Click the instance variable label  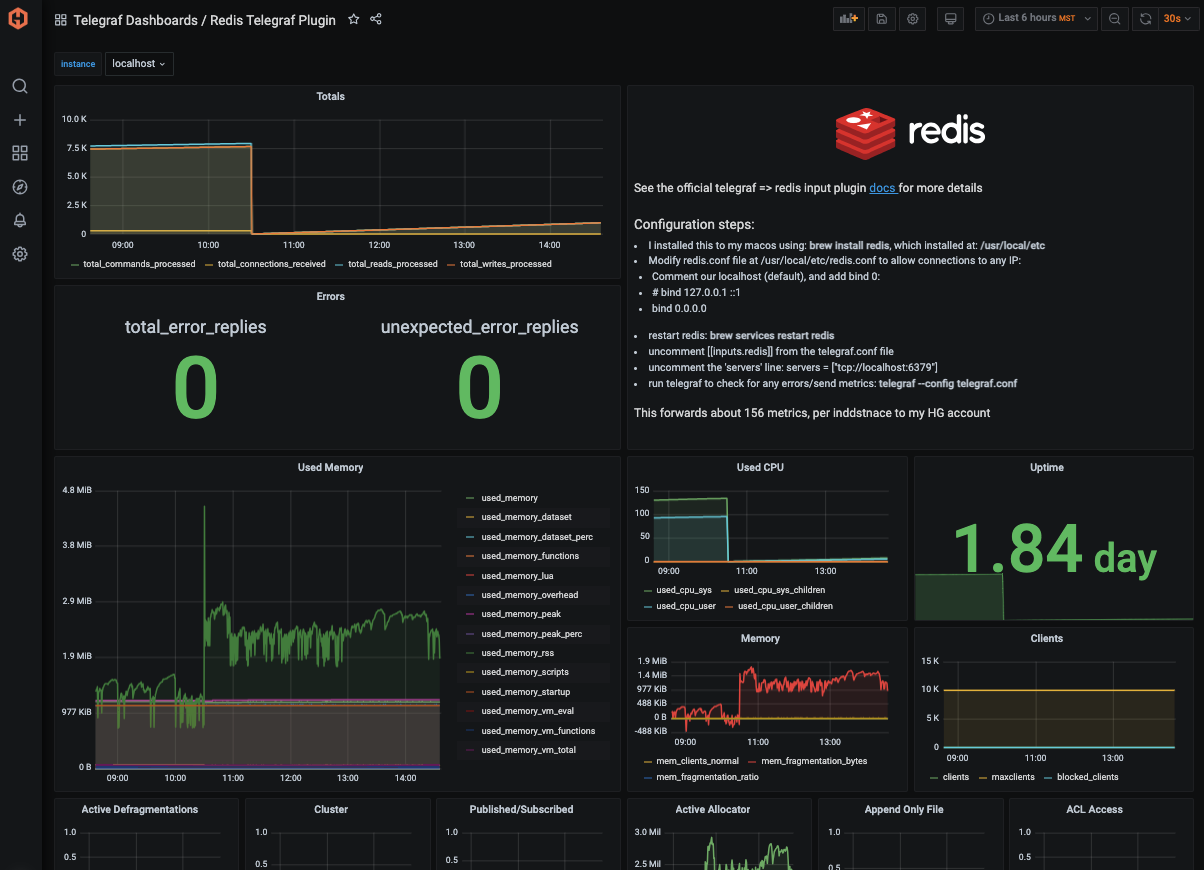pos(78,63)
